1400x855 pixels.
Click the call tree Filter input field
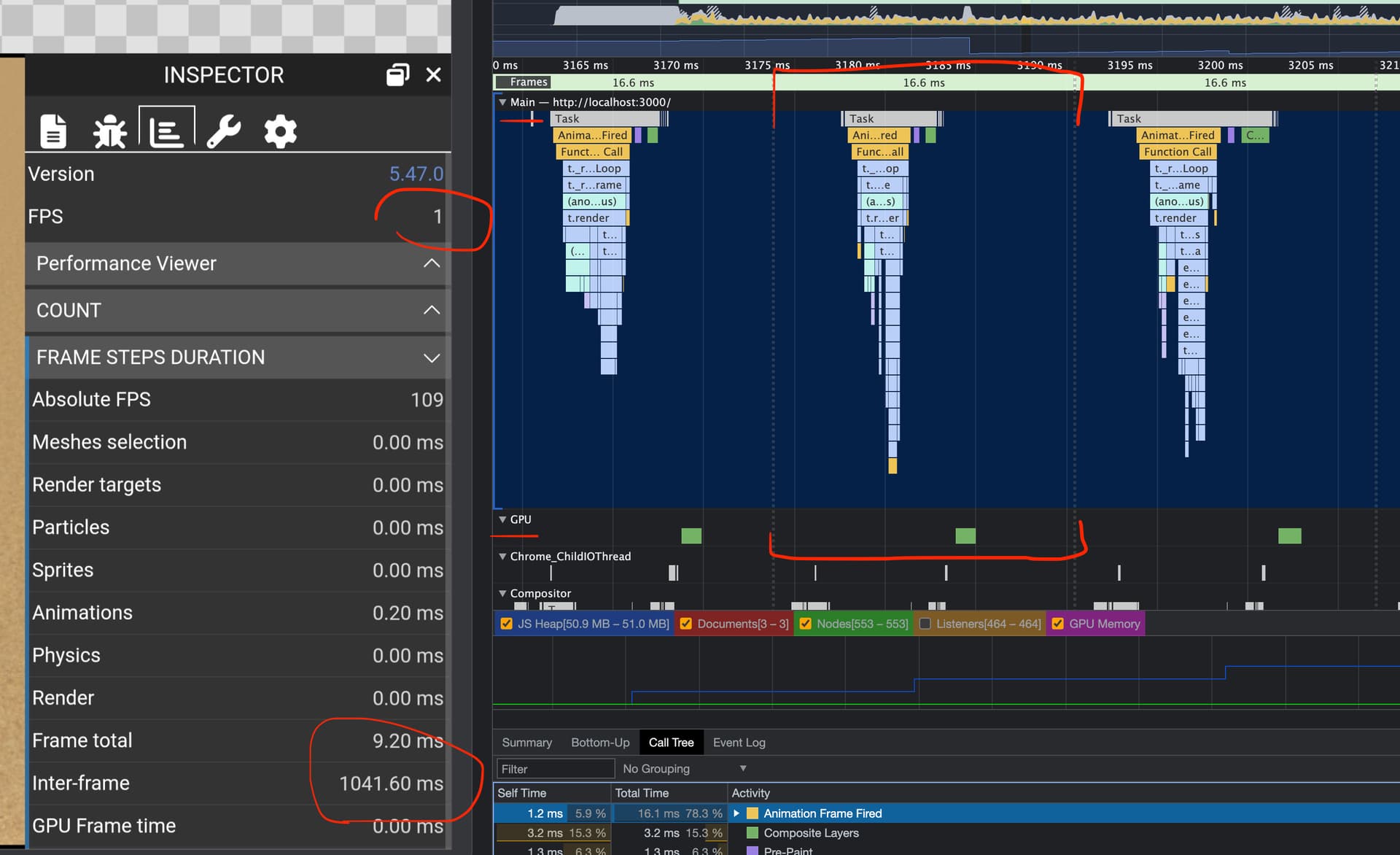[x=555, y=769]
